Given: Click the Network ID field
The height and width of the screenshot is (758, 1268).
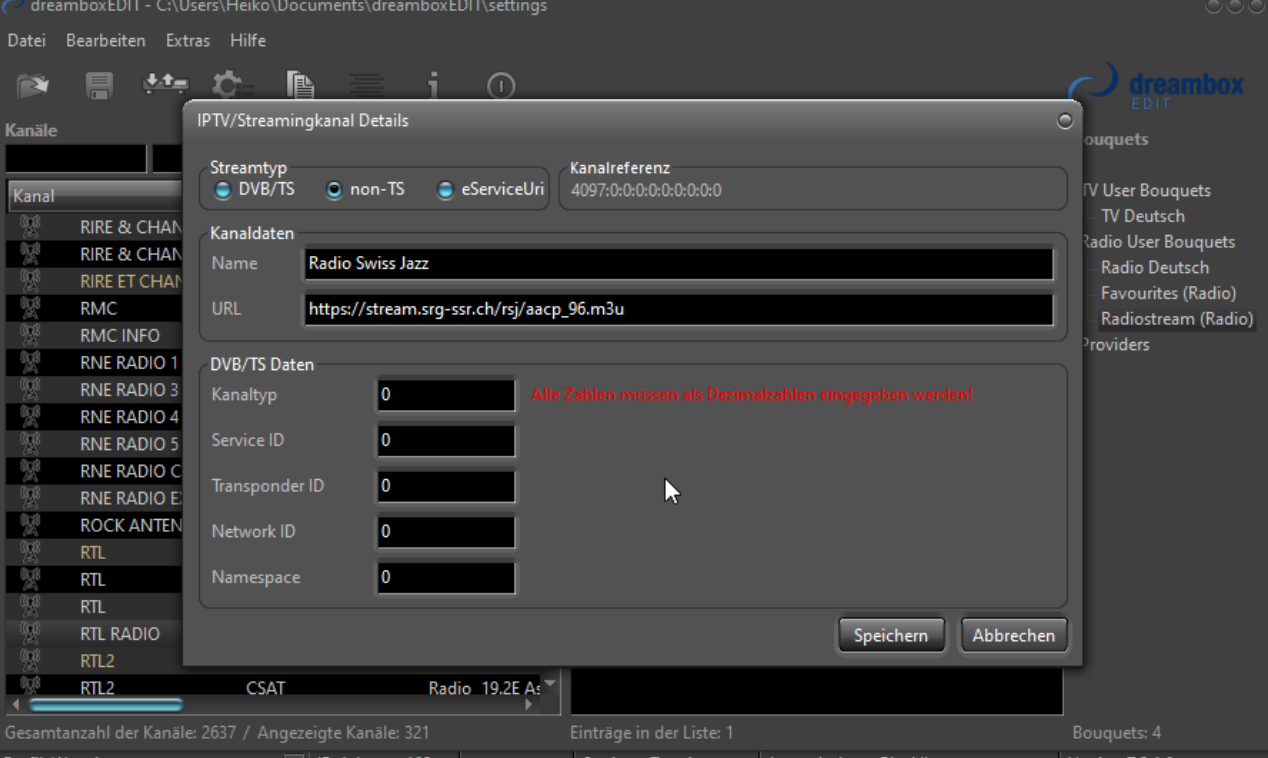Looking at the screenshot, I should point(446,532).
